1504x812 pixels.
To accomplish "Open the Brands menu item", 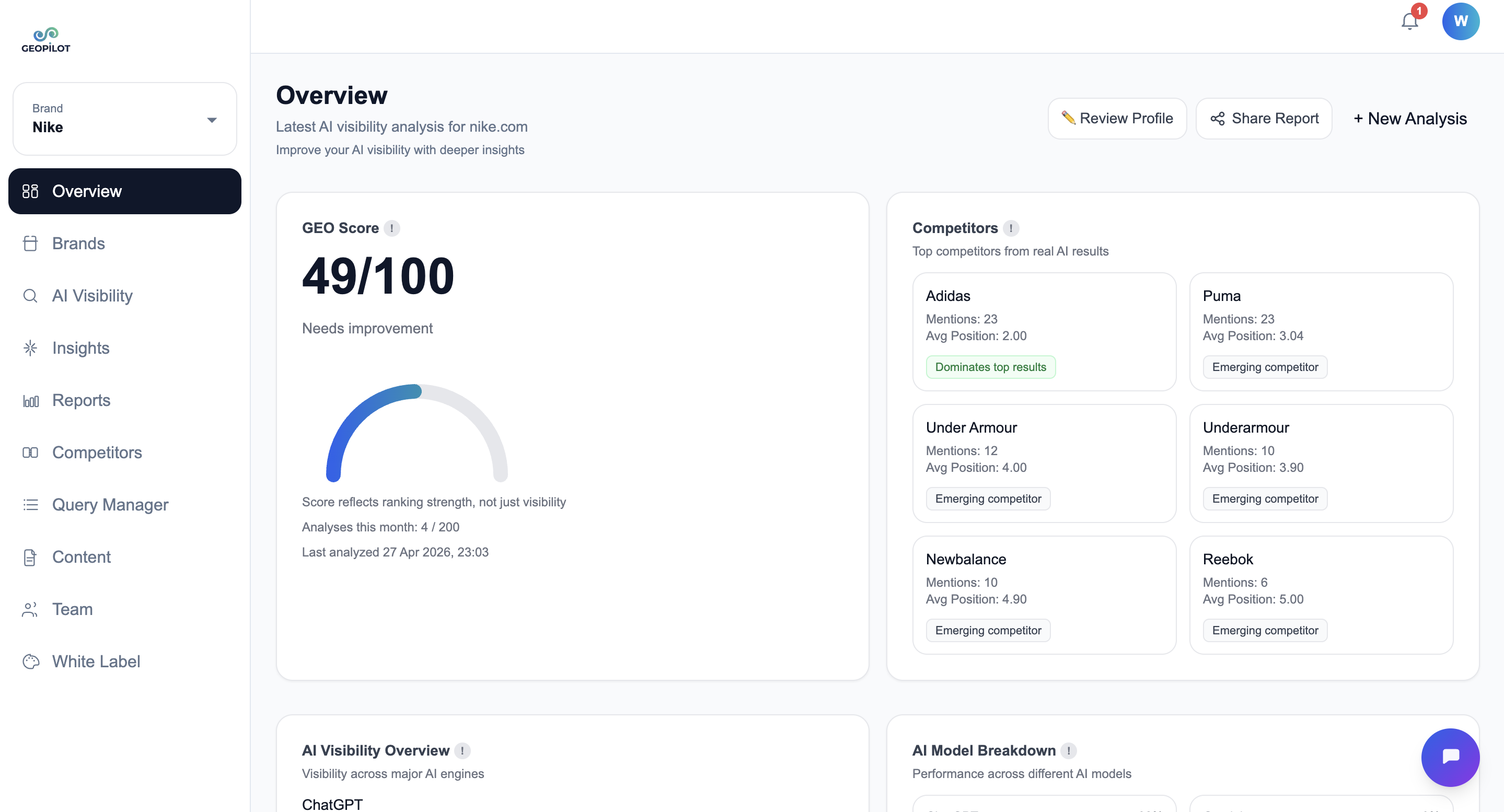I will (x=125, y=243).
